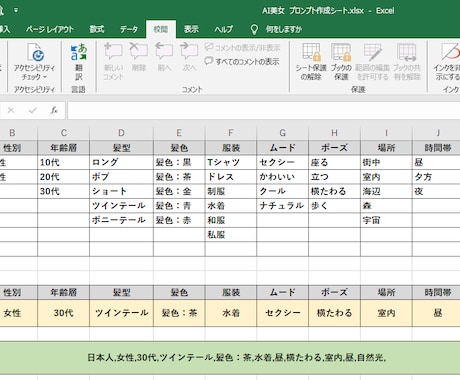Select column I header

[386, 133]
